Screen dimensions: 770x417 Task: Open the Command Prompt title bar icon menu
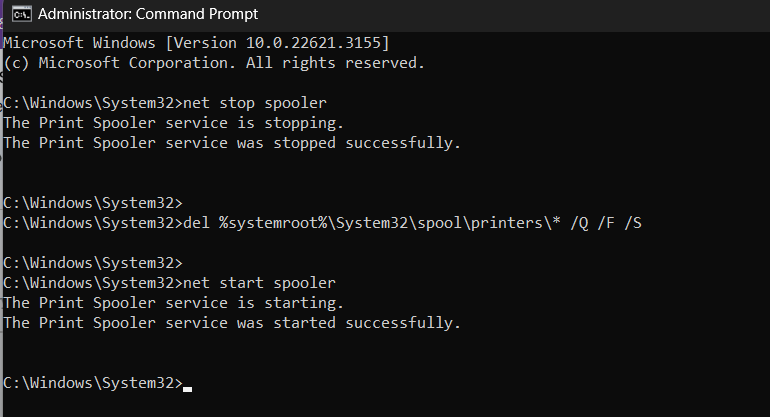pyautogui.click(x=22, y=14)
